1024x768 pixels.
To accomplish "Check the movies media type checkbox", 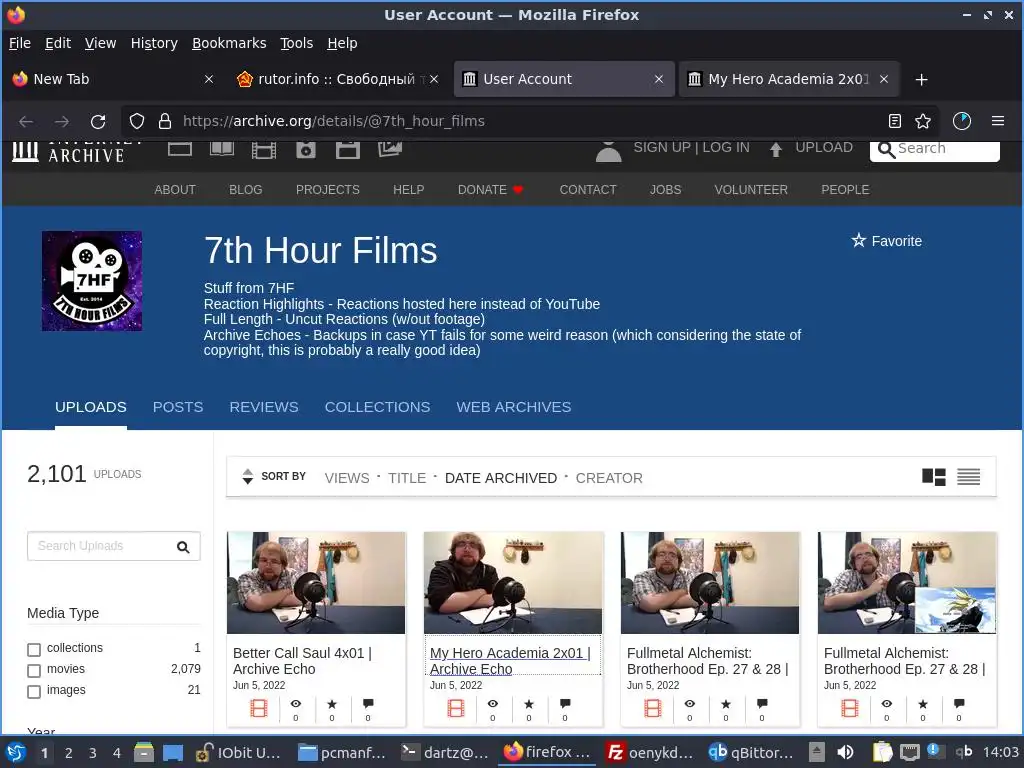I will 34,671.
